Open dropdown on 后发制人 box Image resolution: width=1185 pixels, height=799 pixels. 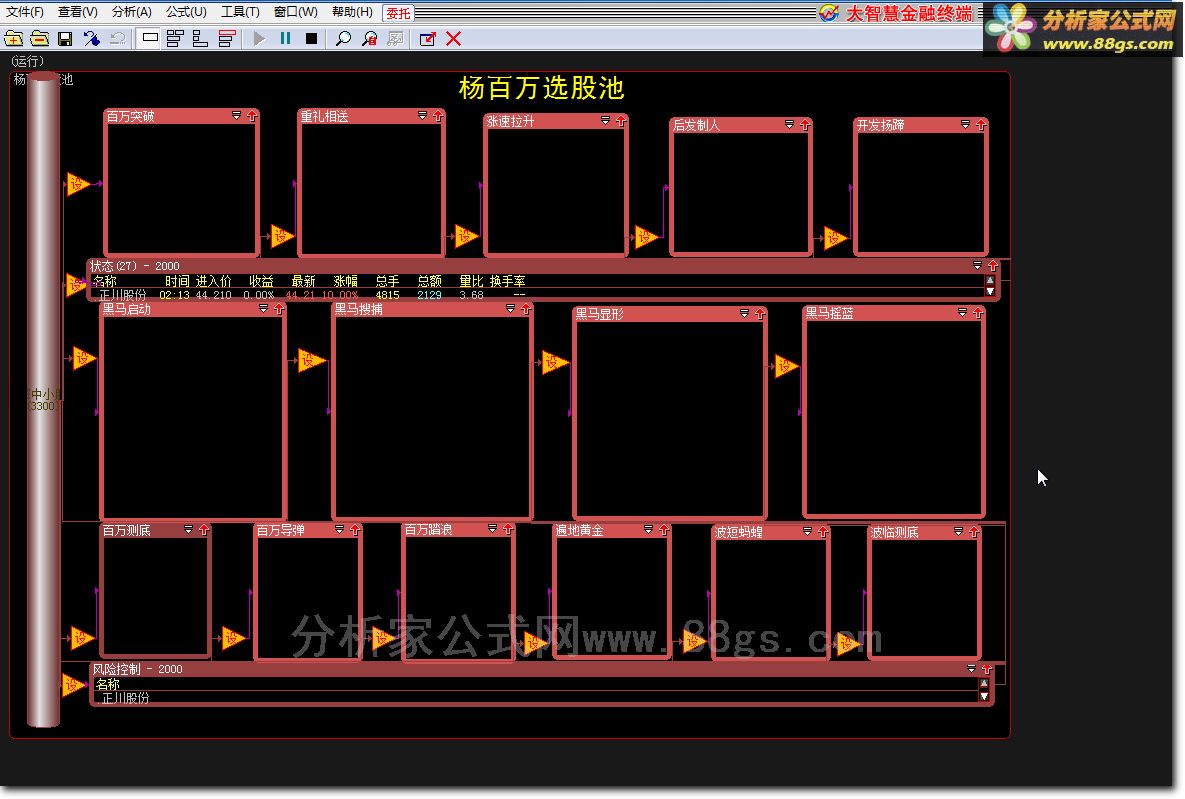[x=789, y=125]
